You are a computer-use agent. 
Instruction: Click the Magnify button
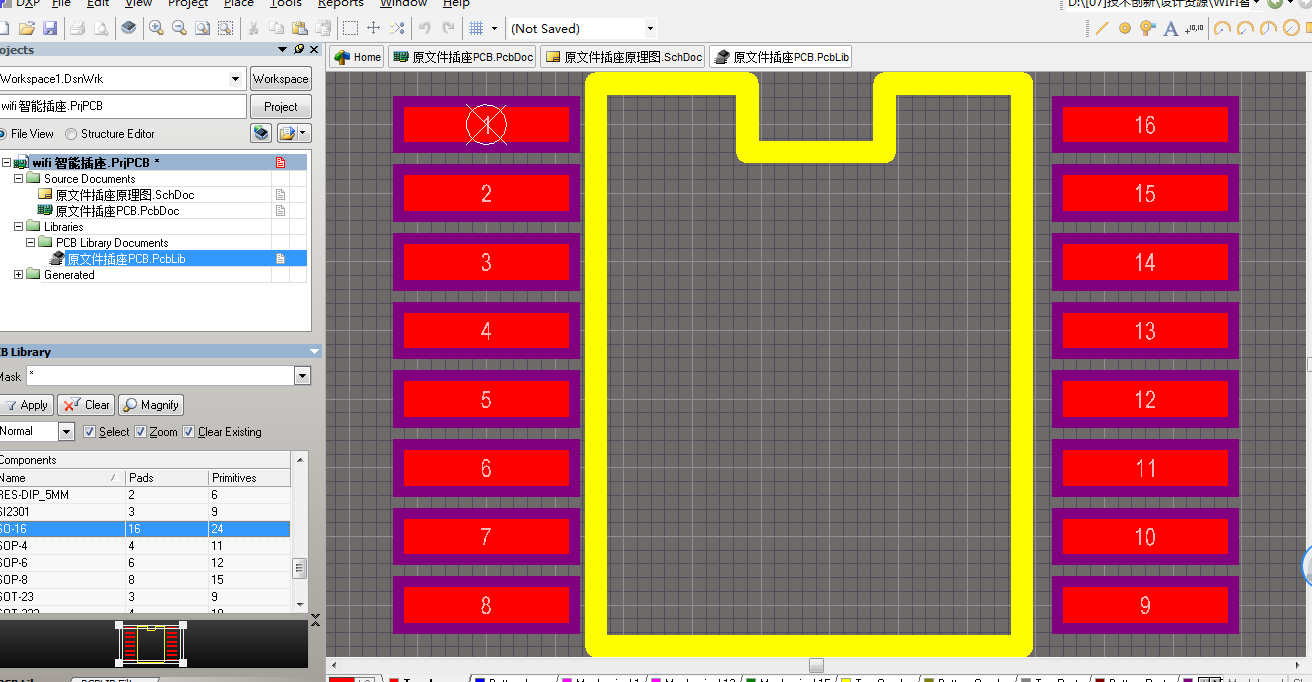pyautogui.click(x=151, y=405)
